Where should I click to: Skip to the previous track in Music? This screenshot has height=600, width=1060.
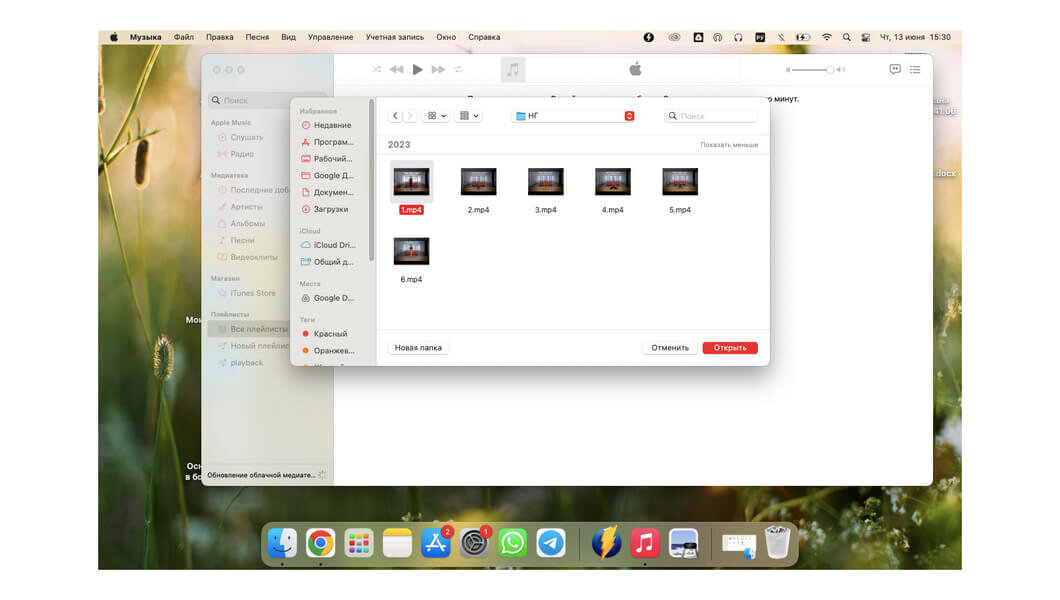pos(397,70)
